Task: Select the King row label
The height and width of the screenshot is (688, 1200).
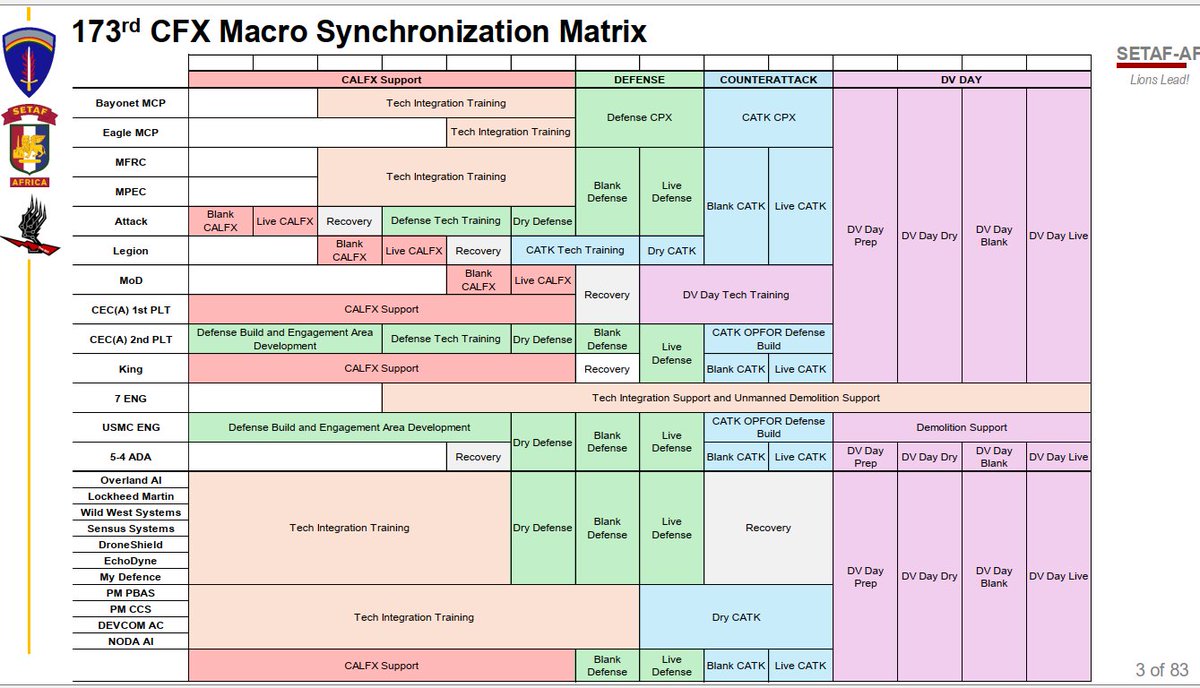Action: [130, 369]
